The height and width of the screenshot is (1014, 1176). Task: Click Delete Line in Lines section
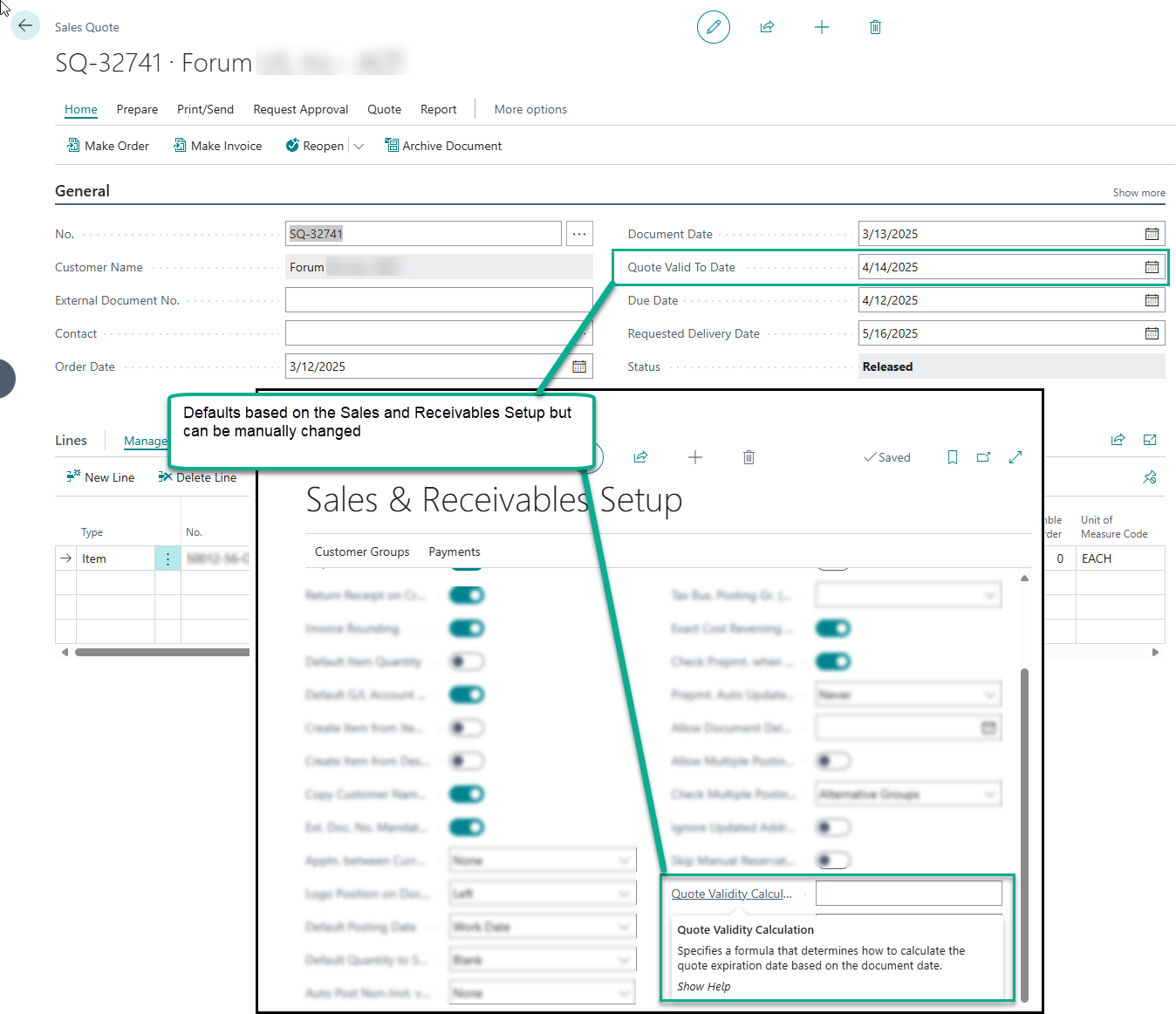point(197,477)
